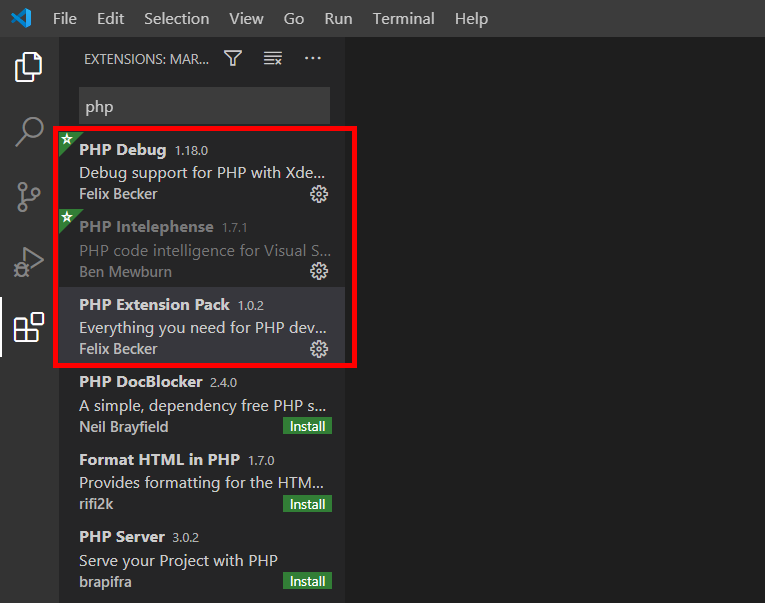Select the PHP Extension Pack title
Image resolution: width=765 pixels, height=603 pixels.
154,304
